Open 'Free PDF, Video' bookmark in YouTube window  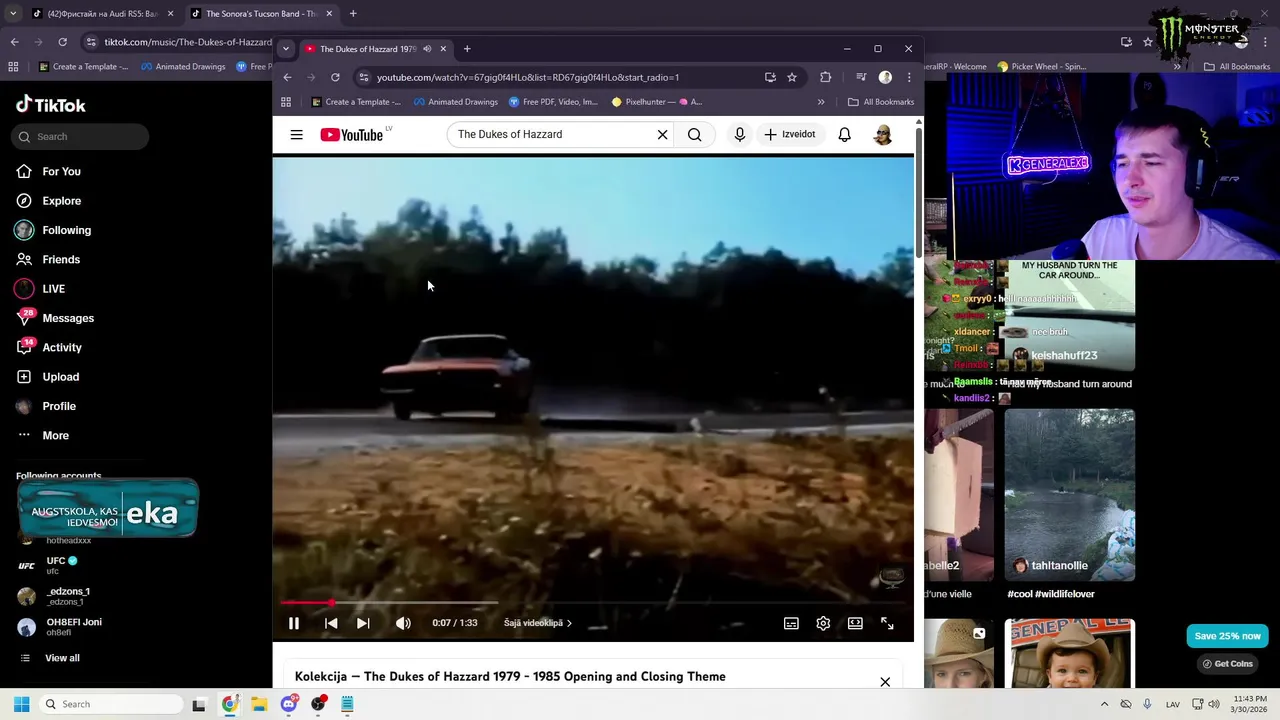554,102
